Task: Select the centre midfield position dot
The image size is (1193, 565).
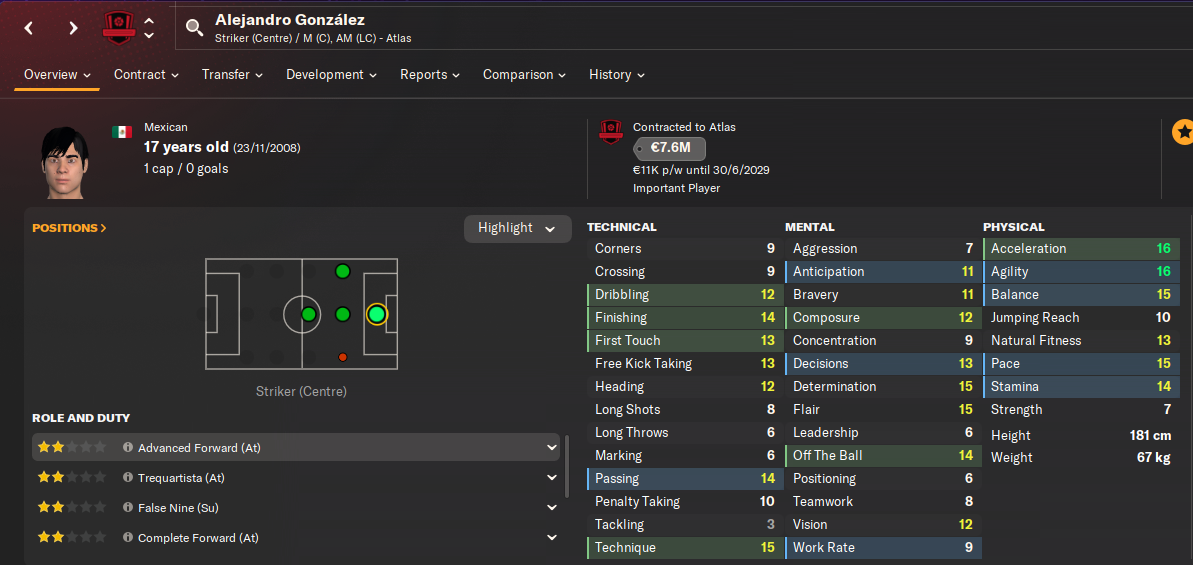Action: [308, 314]
